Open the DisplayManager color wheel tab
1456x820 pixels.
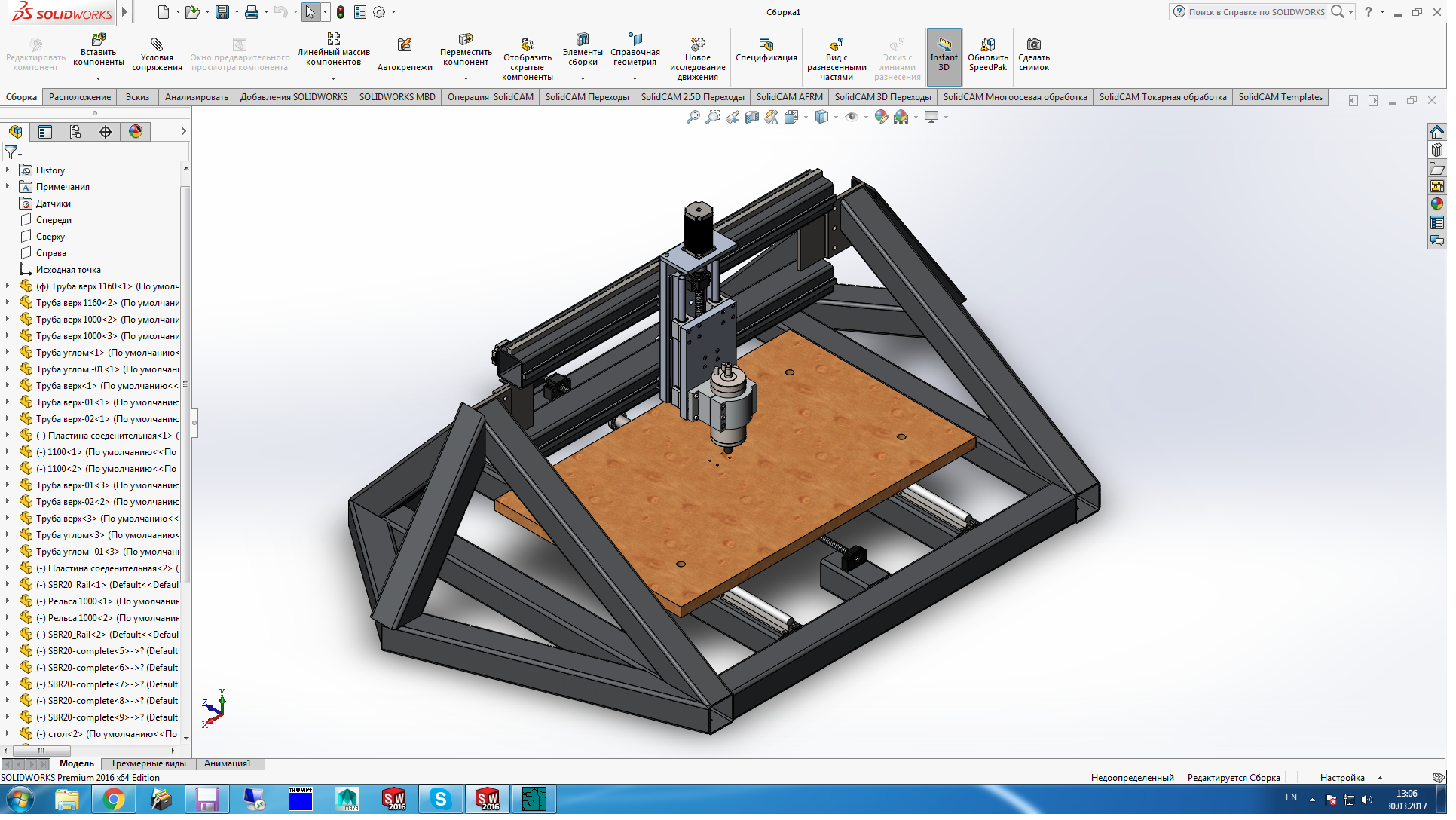136,133
